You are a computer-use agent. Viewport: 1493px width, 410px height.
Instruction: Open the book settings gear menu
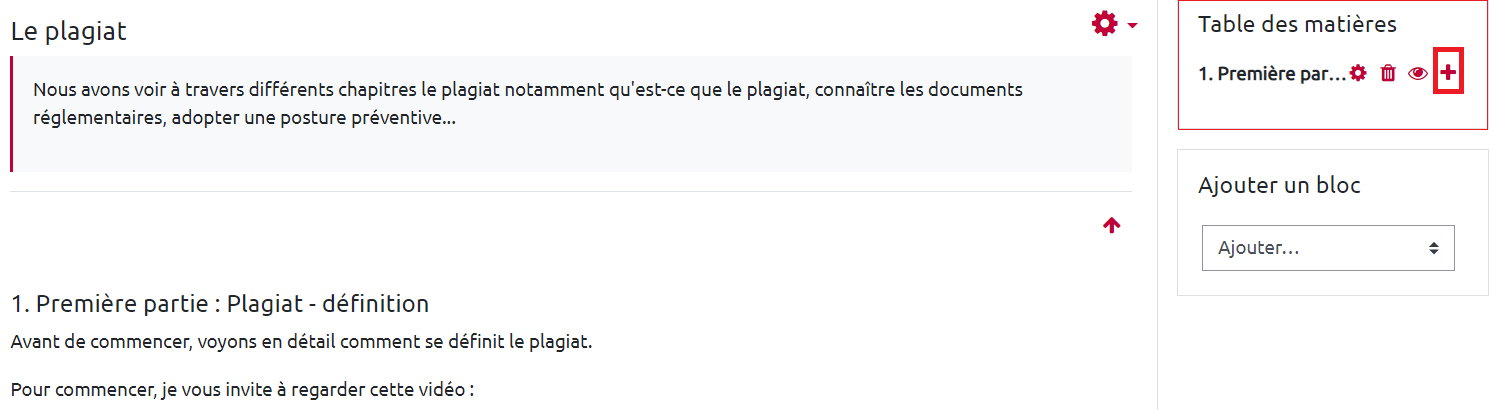(1104, 24)
